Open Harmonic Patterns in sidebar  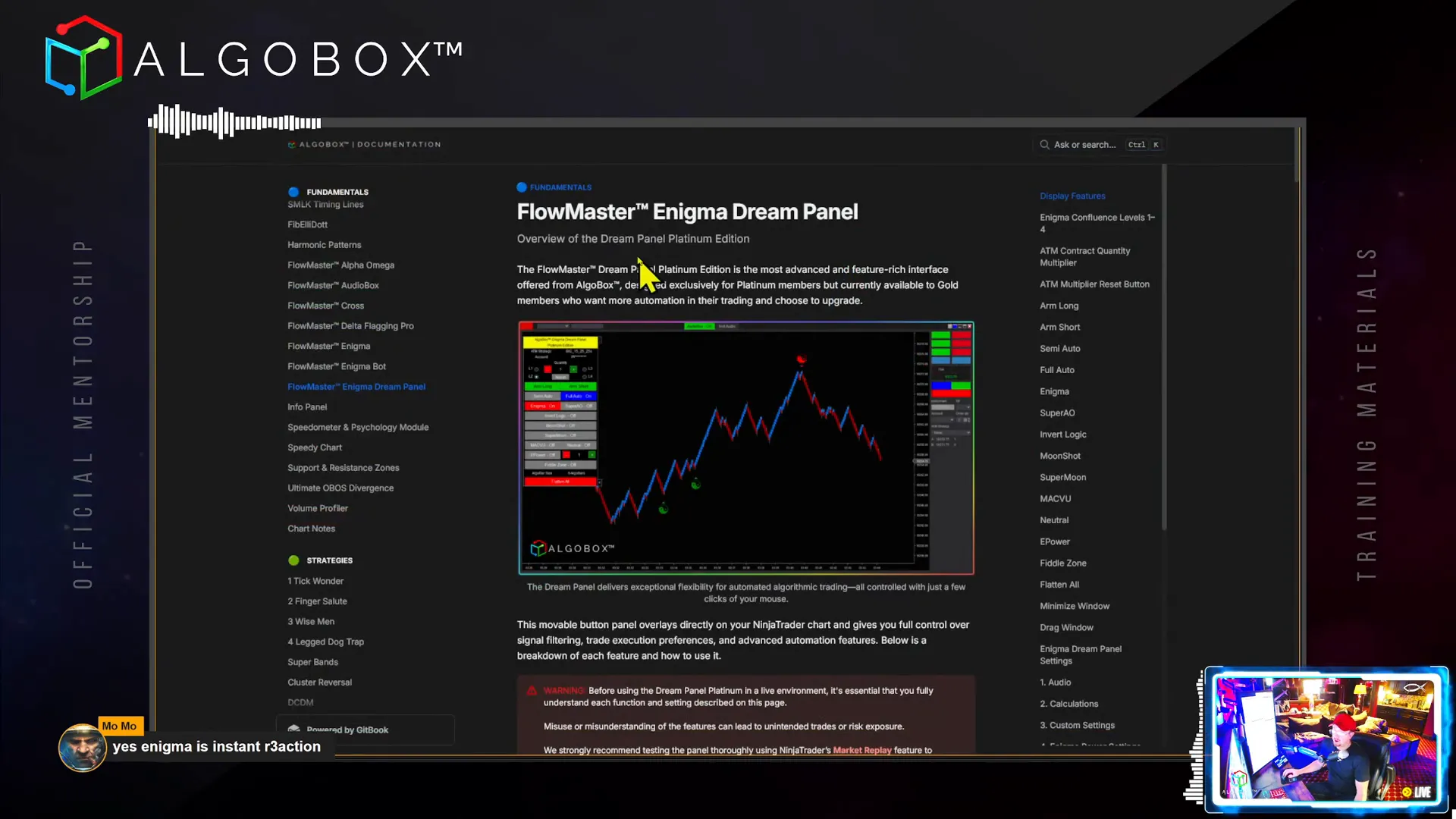point(324,245)
